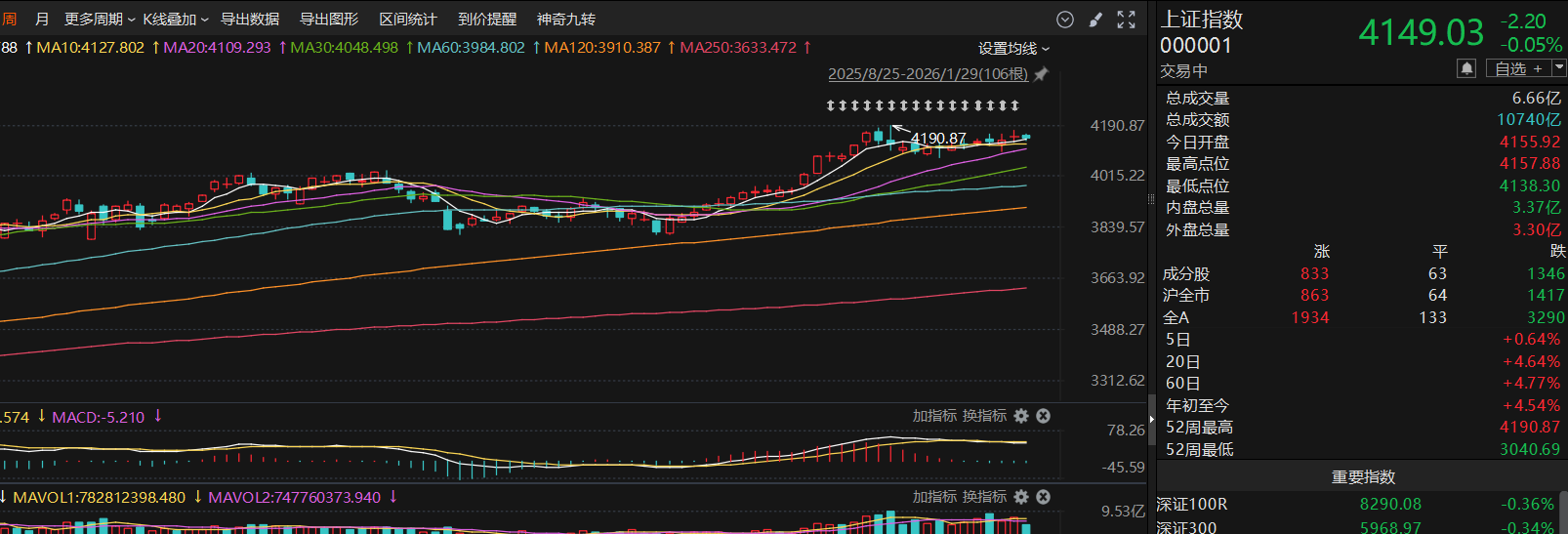Click the panel splitter handle beside chart
Viewport: 1568px width, 534px height.
(x=1151, y=198)
